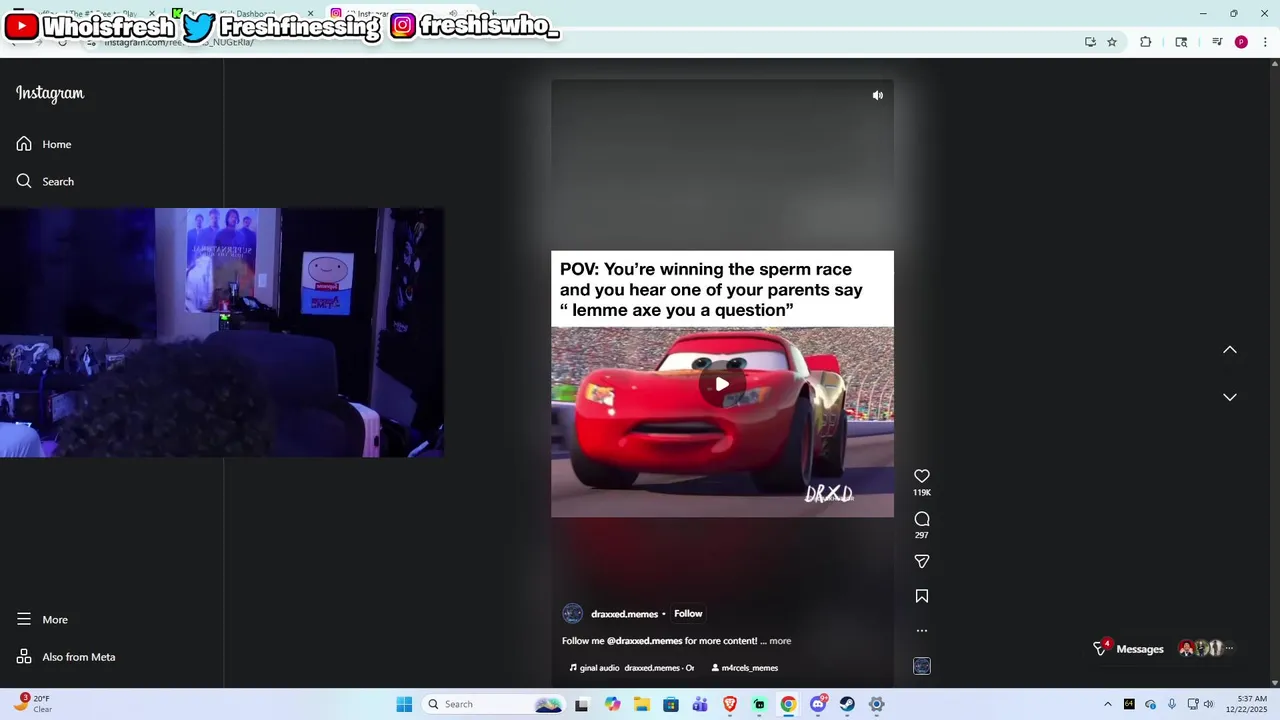Viewport: 1280px width, 720px height.
Task: Expand the caption with the more link
Action: (x=780, y=641)
